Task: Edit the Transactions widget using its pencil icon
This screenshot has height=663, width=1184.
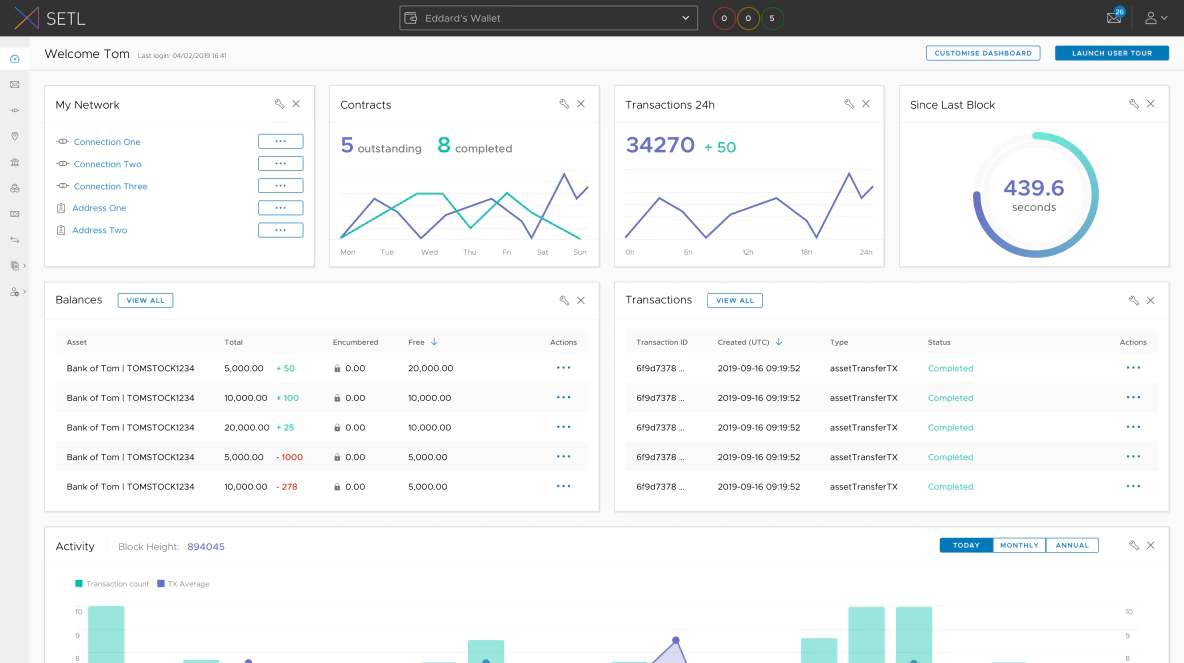Action: pos(1134,299)
